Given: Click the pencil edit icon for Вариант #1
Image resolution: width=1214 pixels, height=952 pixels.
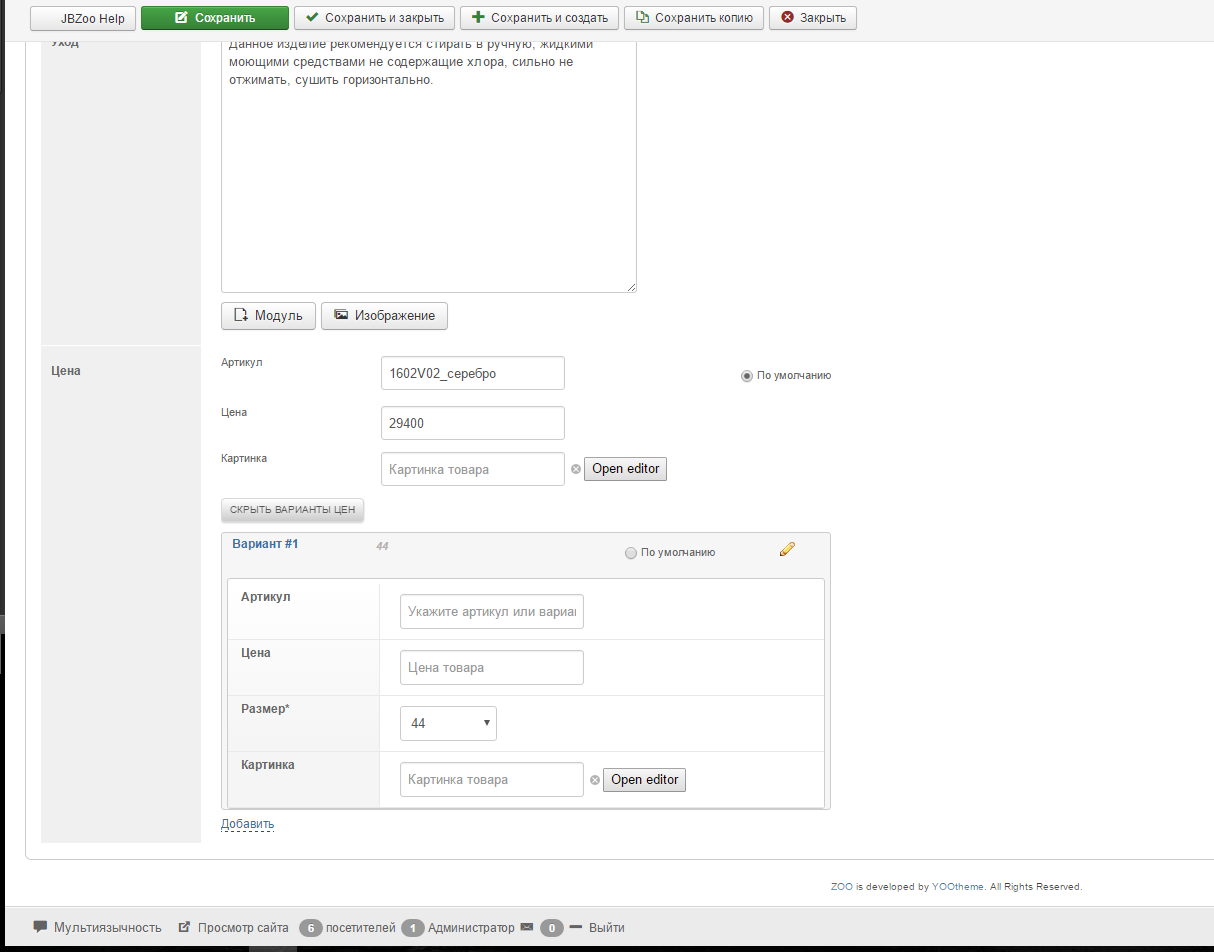Looking at the screenshot, I should click(x=787, y=548).
